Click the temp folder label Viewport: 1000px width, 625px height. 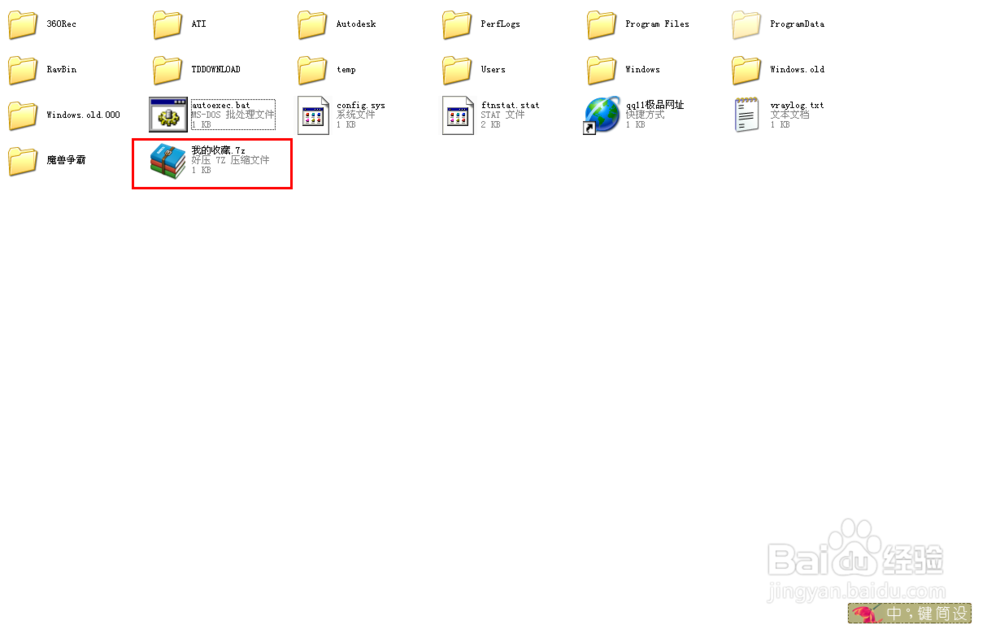pos(346,70)
